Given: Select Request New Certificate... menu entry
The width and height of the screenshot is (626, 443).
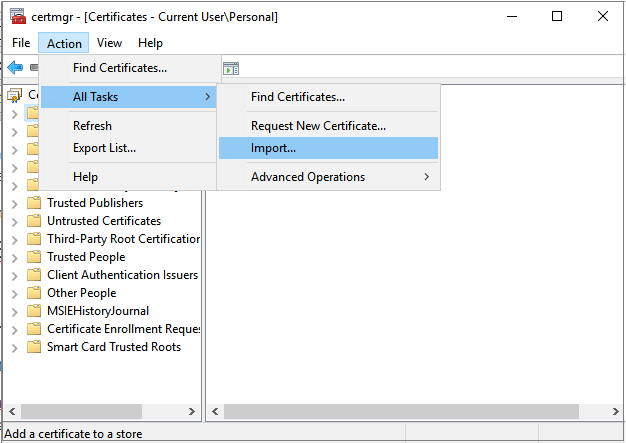Looking at the screenshot, I should (x=318, y=125).
